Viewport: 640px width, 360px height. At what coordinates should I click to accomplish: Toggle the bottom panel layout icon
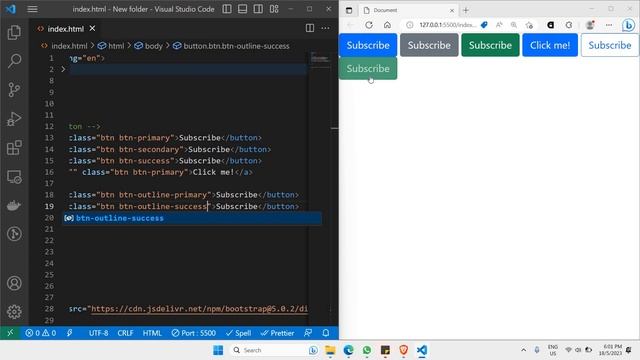point(242,9)
